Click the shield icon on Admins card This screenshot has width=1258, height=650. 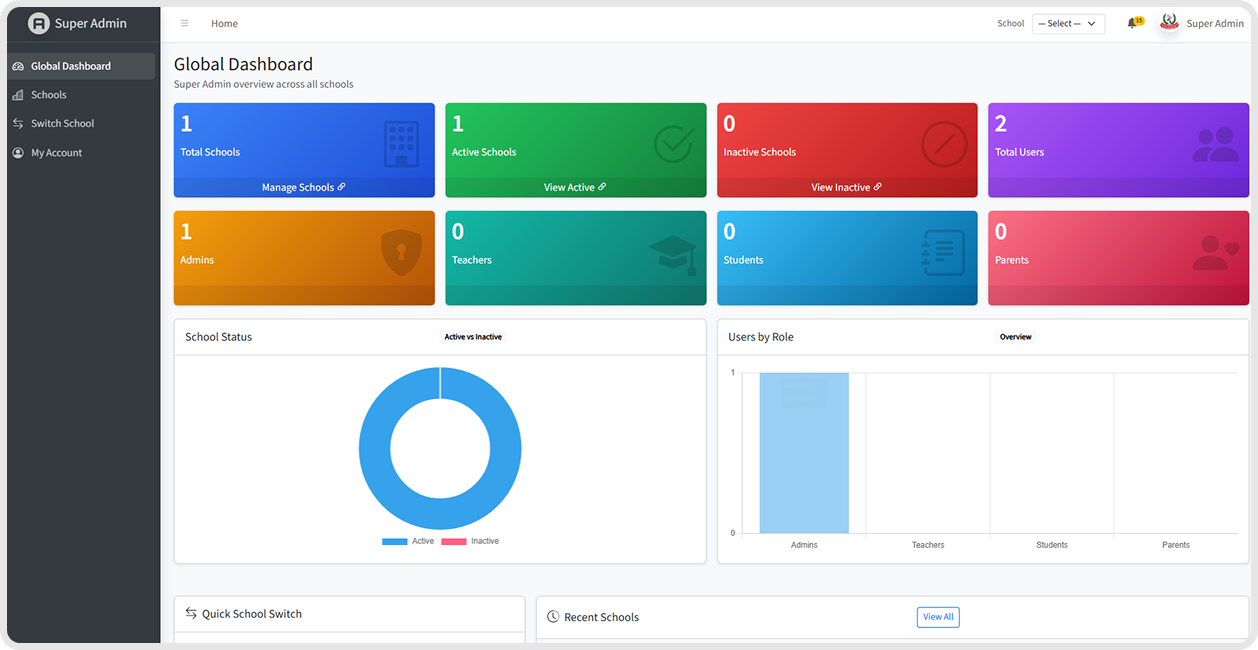401,252
